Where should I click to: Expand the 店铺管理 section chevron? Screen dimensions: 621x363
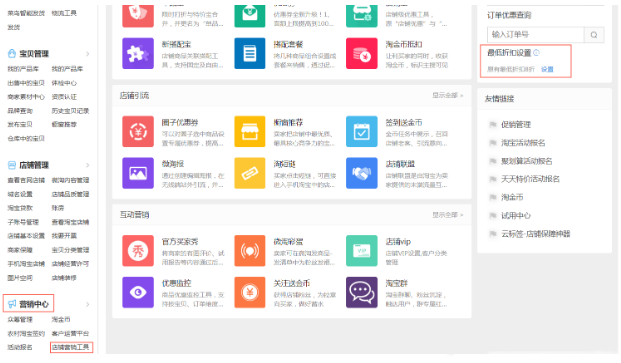[x=88, y=165]
